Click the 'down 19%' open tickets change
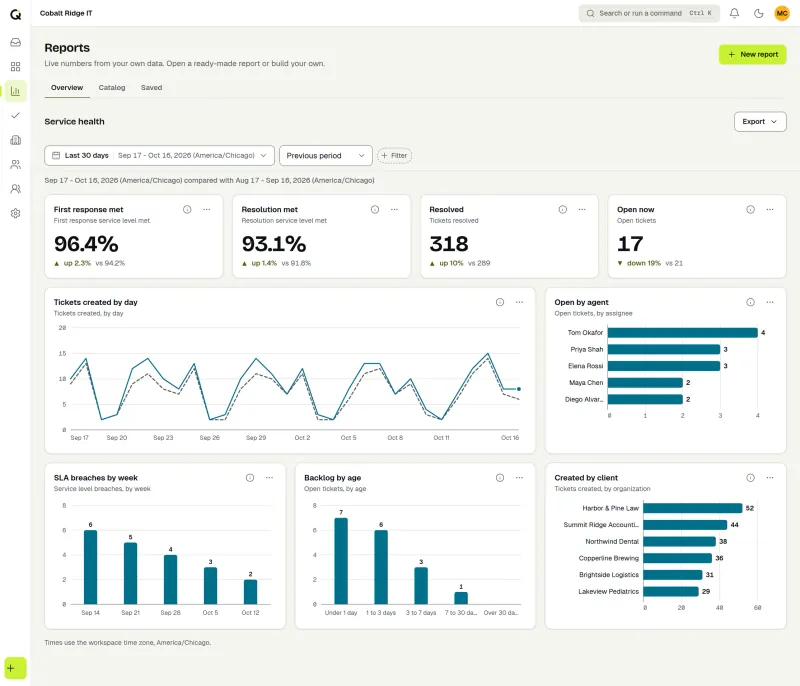The width and height of the screenshot is (800, 686). pyautogui.click(x=643, y=263)
